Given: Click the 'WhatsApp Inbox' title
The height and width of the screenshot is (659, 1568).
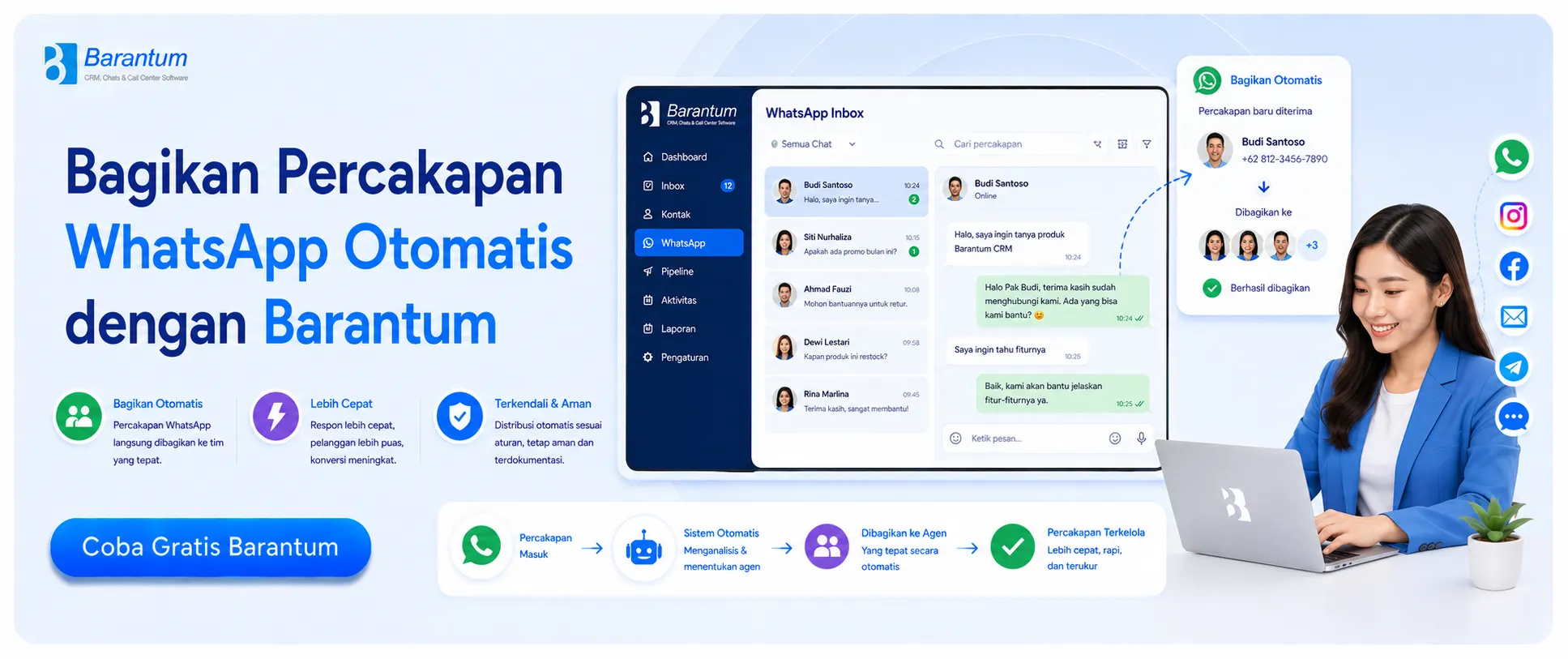Looking at the screenshot, I should 814,113.
